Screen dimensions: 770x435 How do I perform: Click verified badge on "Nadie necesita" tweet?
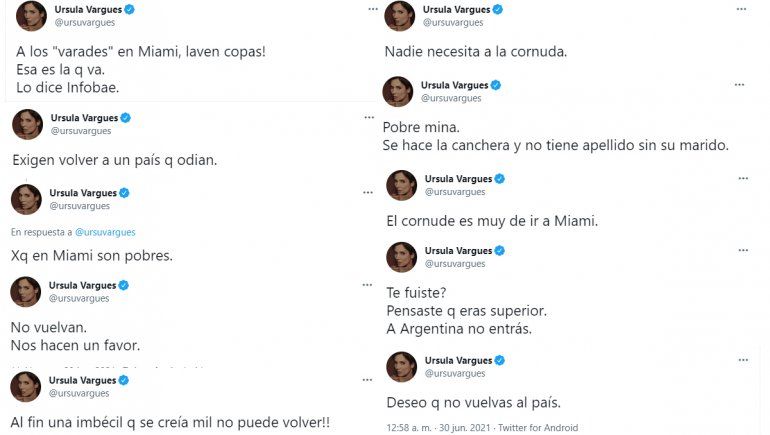point(498,9)
